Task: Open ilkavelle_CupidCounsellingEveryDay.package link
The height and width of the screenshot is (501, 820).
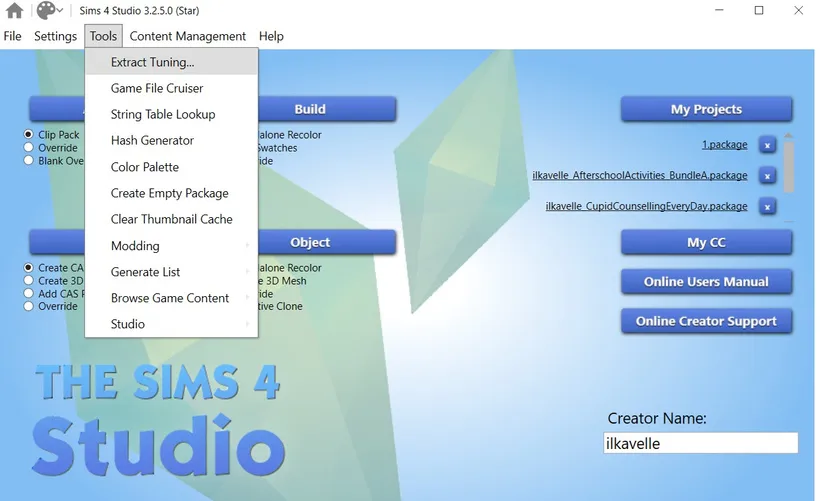Action: (x=646, y=206)
